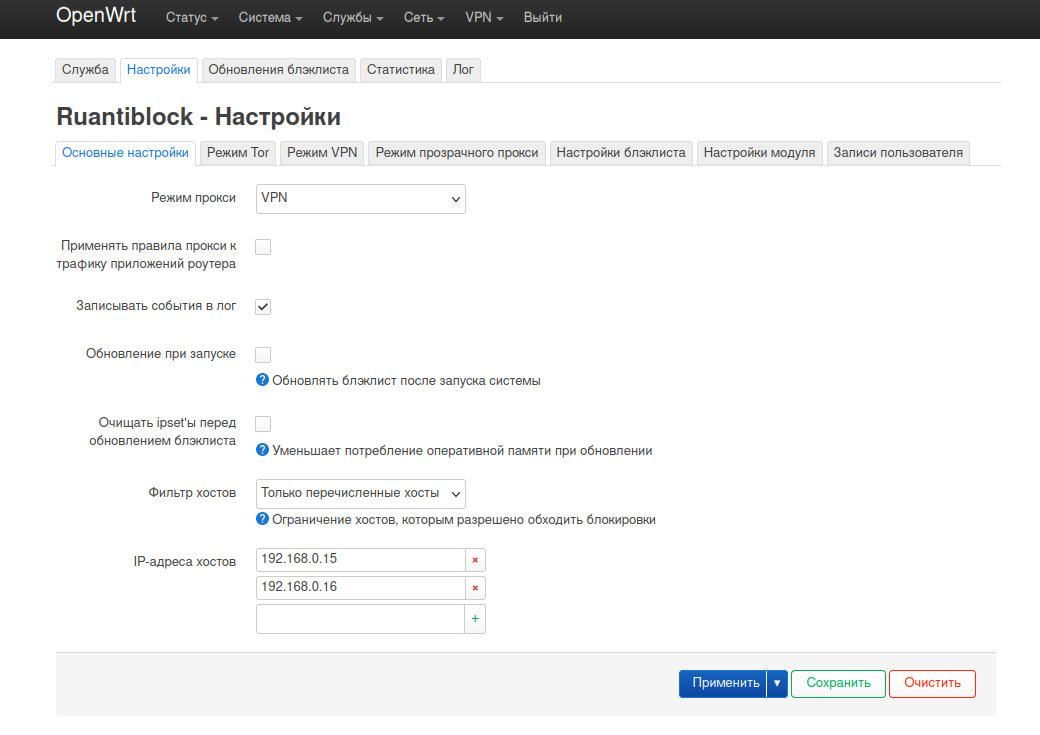Image resolution: width=1040 pixels, height=735 pixels.
Task: Delete the 192.168.0.16 host entry
Action: (x=475, y=588)
